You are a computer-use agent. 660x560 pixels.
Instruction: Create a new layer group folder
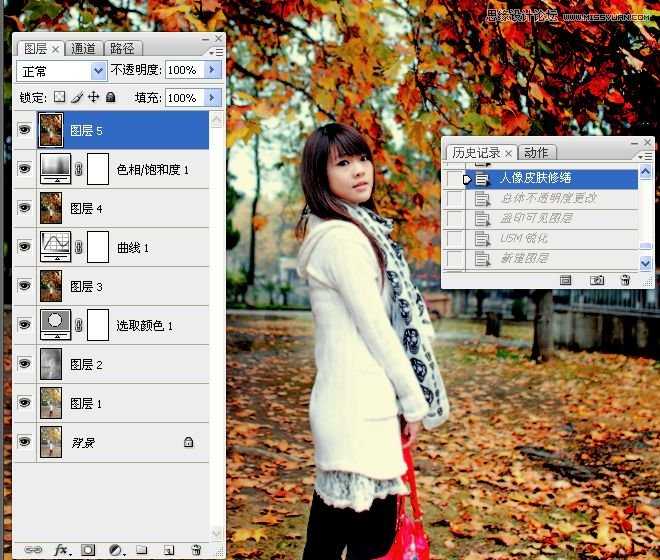tap(141, 549)
